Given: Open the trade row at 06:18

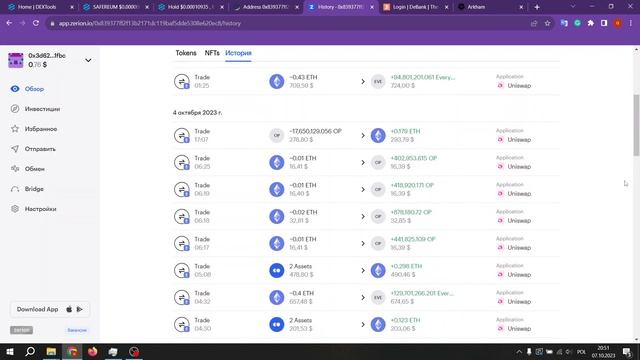Looking at the screenshot, I should (x=366, y=216).
